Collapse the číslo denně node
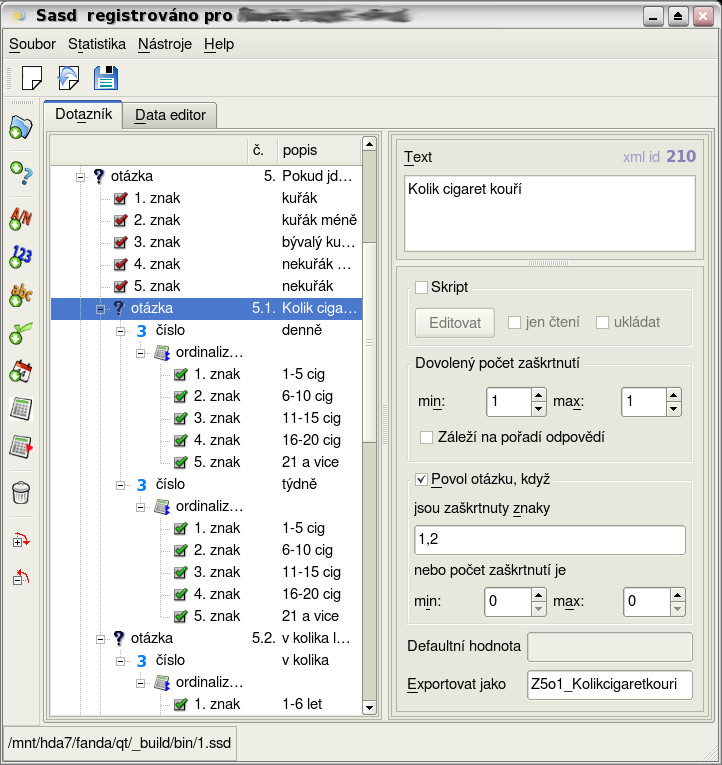Viewport: 722px width, 765px height. [120, 331]
